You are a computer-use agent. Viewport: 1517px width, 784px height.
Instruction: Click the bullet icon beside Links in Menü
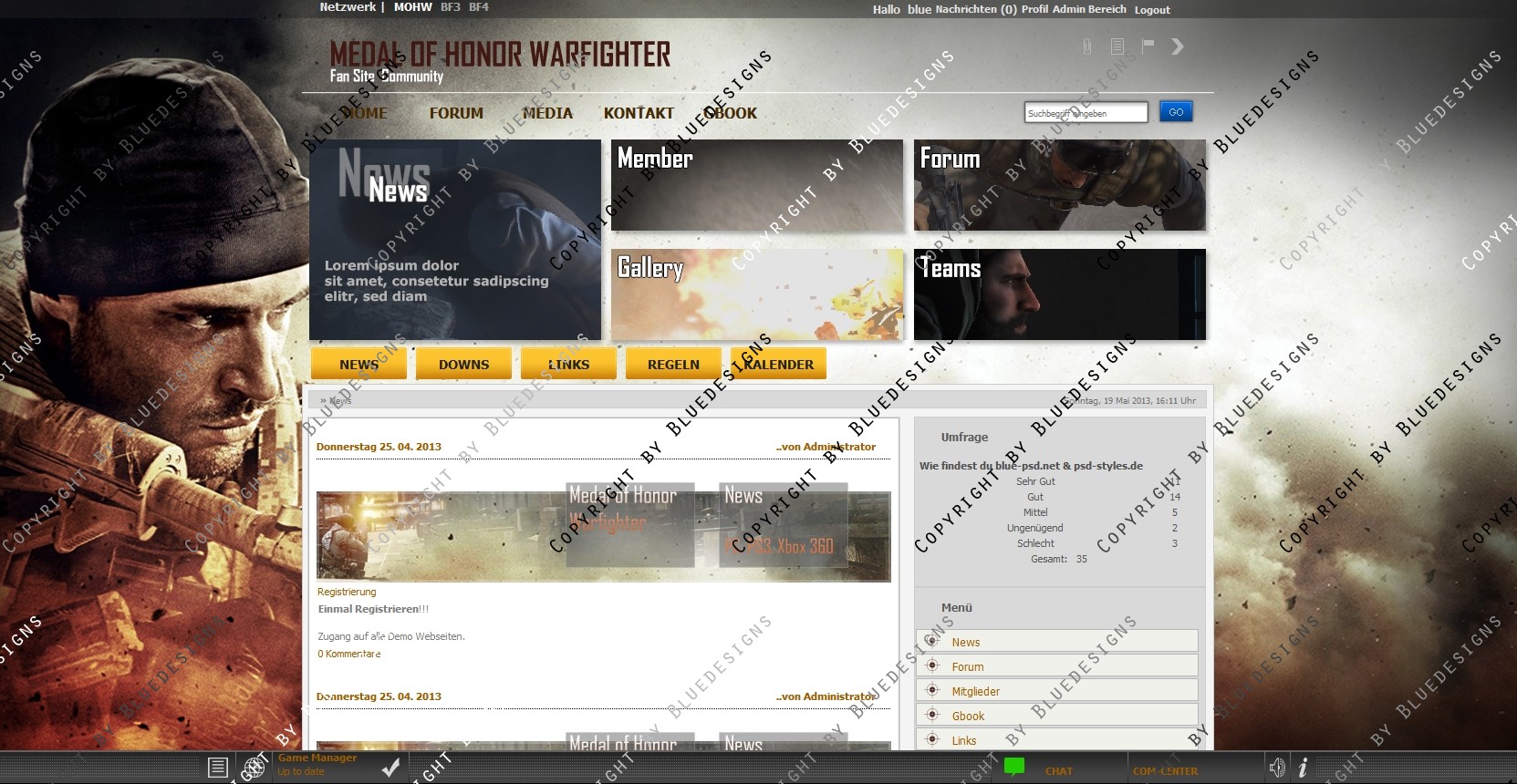931,739
